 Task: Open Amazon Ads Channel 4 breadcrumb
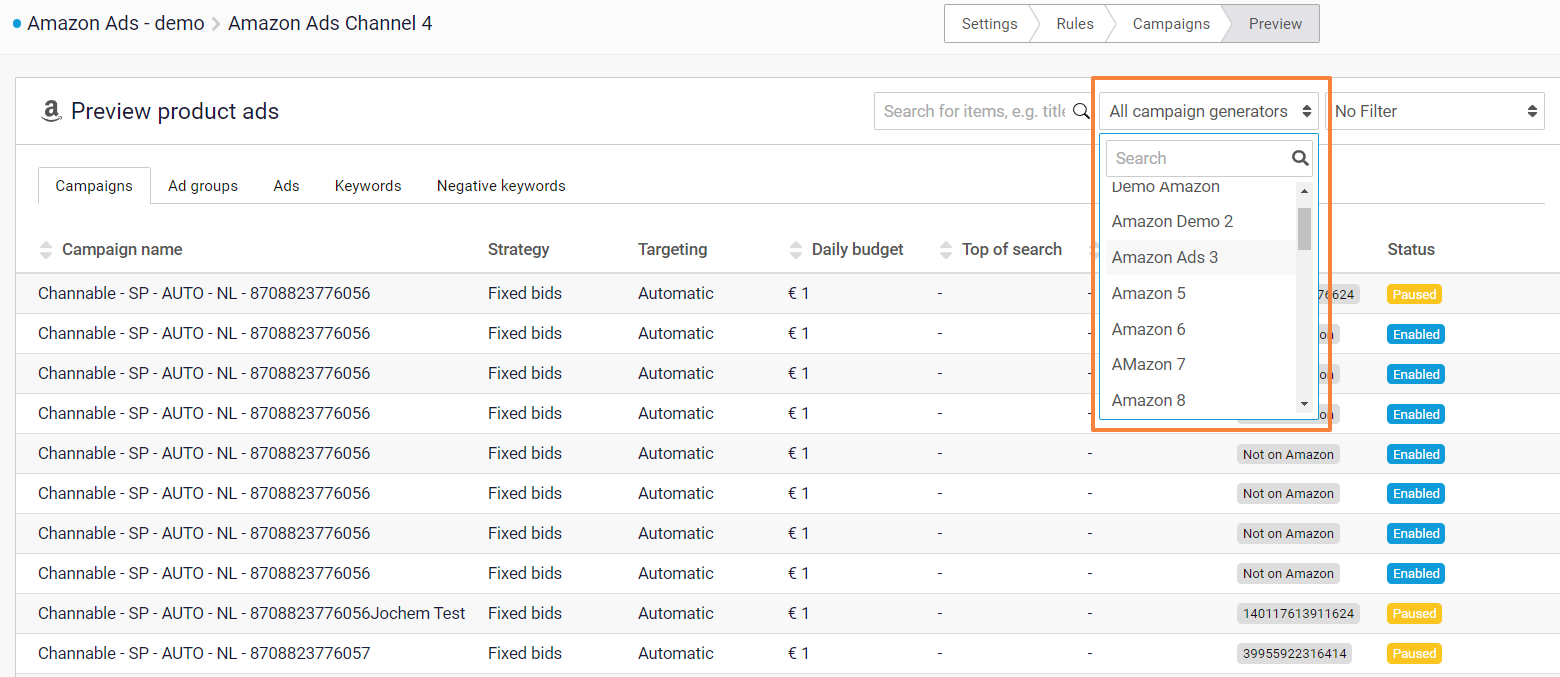pyautogui.click(x=330, y=23)
